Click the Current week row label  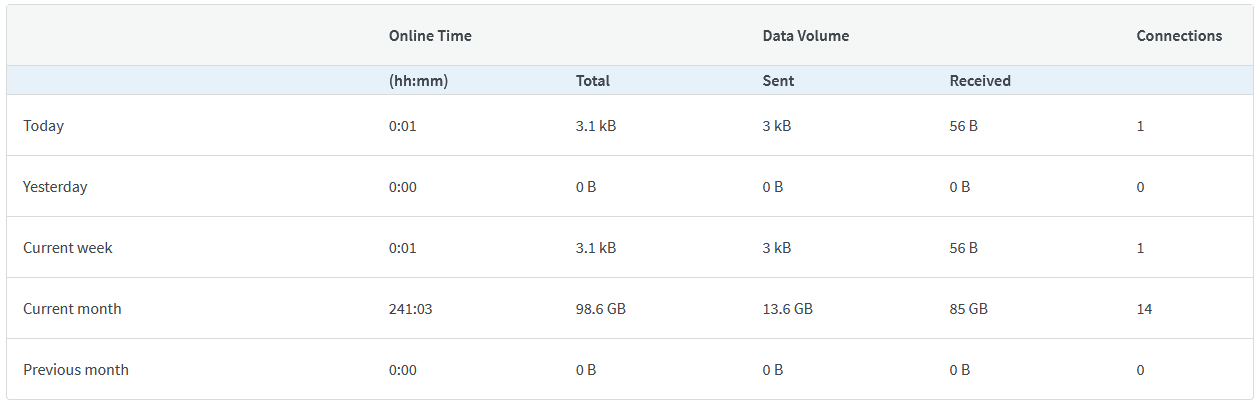click(68, 248)
